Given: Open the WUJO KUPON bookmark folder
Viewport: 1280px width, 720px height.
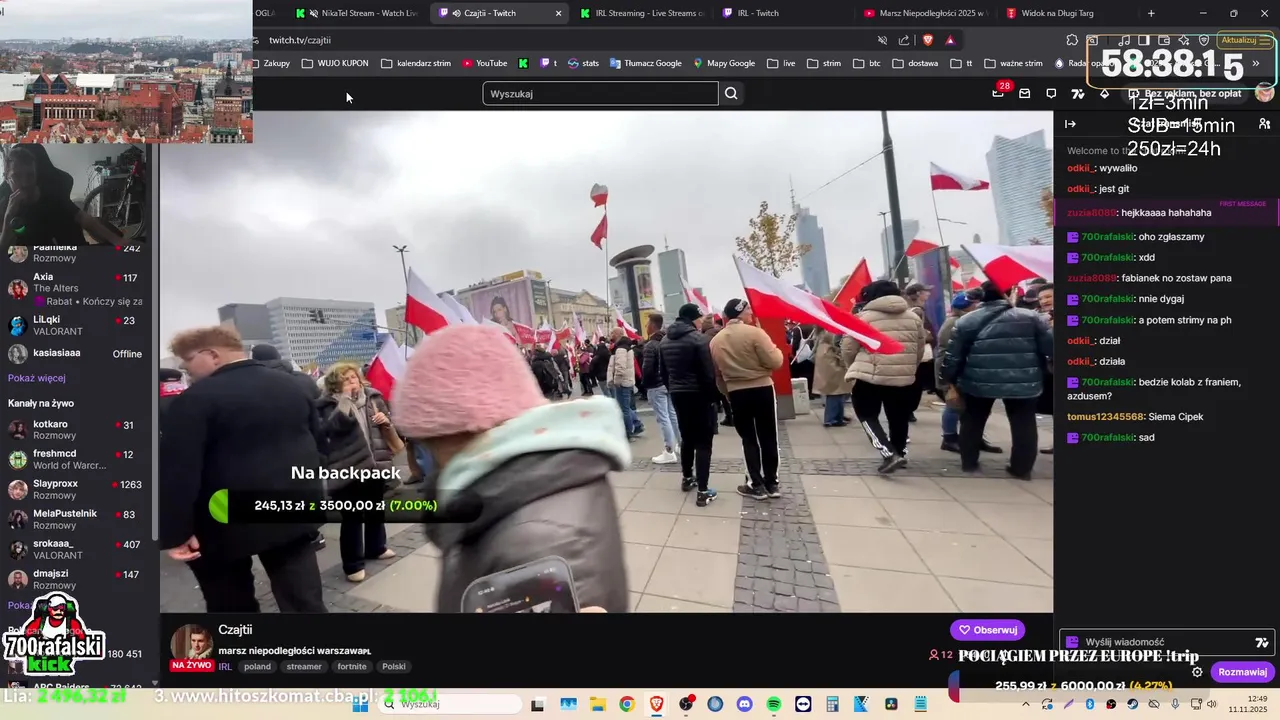Looking at the screenshot, I should coord(336,63).
